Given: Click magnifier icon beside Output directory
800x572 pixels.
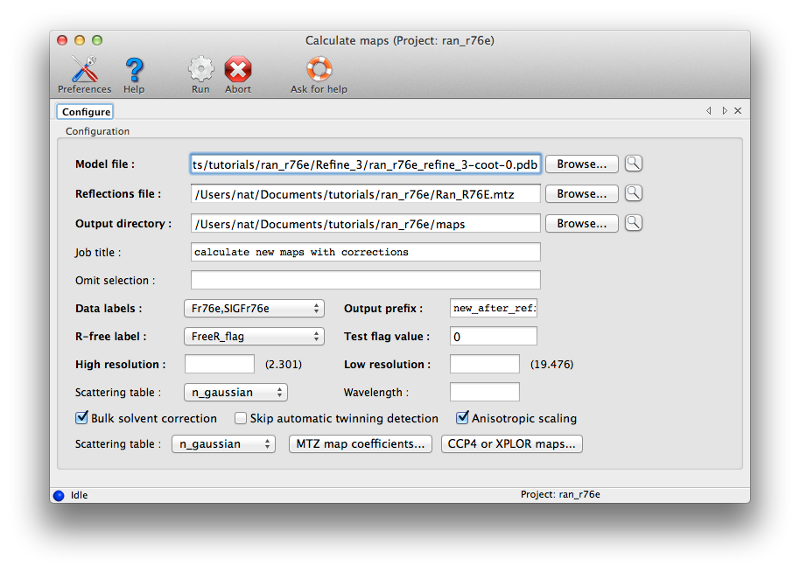Looking at the screenshot, I should pyautogui.click(x=633, y=224).
